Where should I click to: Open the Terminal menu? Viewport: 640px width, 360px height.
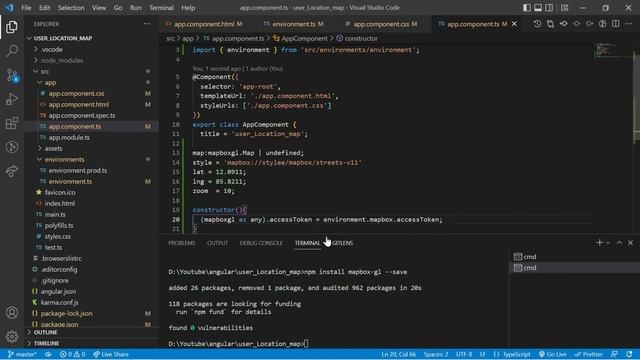161,8
